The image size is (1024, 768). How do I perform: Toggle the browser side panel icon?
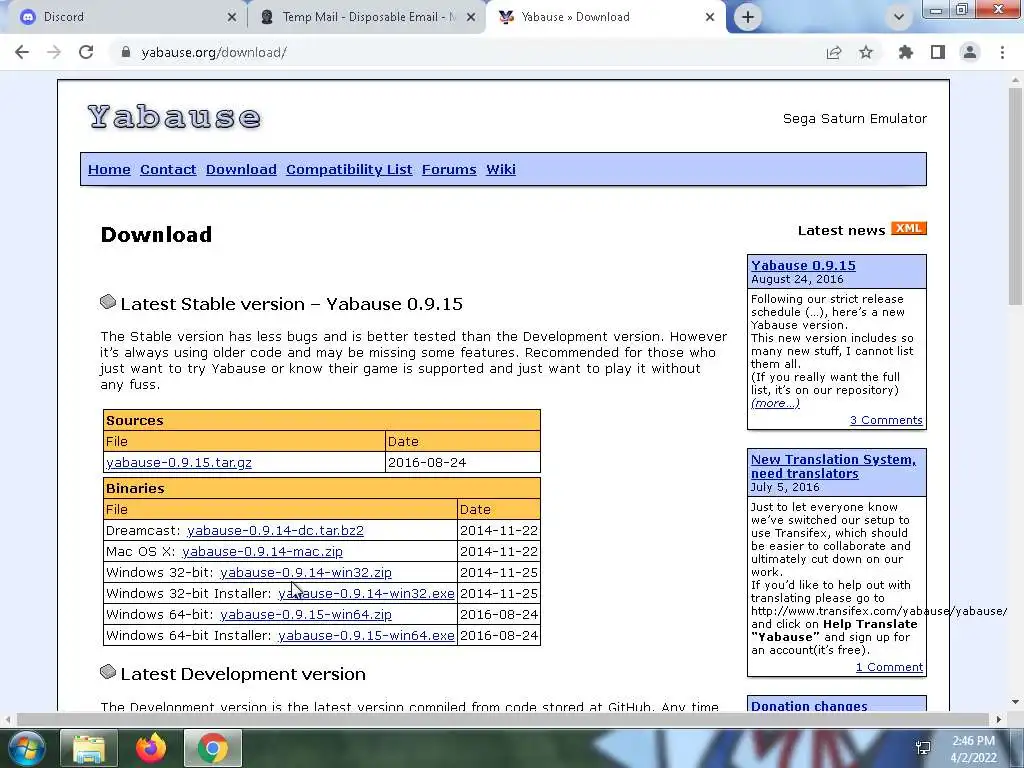[938, 52]
